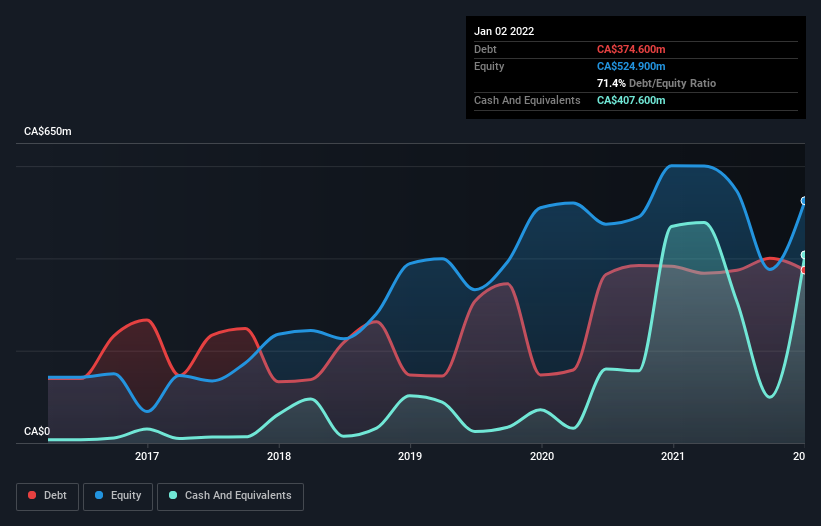Click the red Debt endpoint marker

[x=804, y=270]
